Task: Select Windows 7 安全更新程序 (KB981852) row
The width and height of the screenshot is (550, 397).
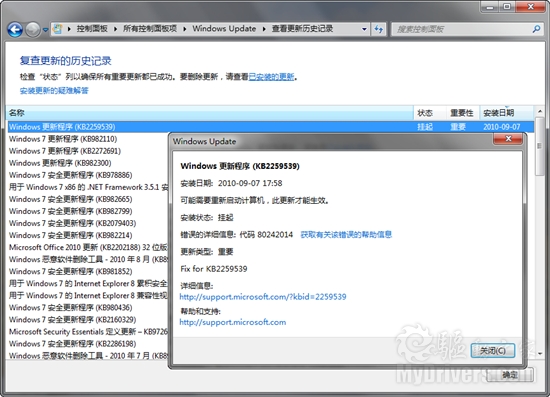Action: coord(88,271)
